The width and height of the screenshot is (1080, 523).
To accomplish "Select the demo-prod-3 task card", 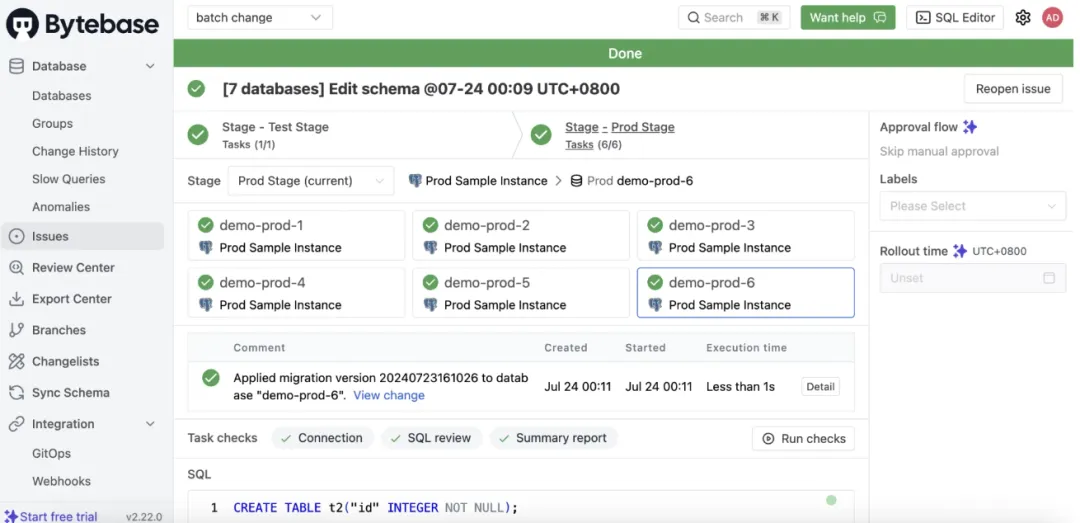I will 745,236.
